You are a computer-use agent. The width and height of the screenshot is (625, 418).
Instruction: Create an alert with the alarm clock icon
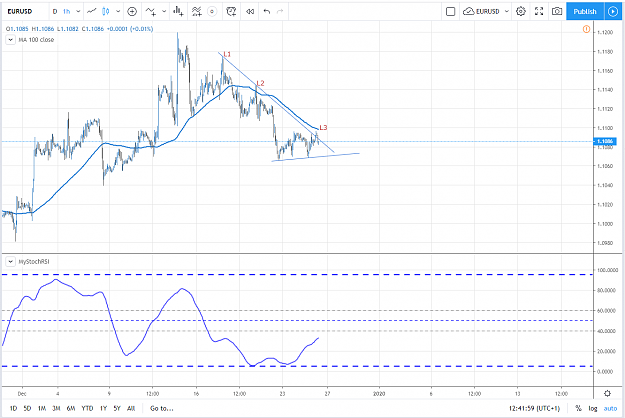click(231, 12)
